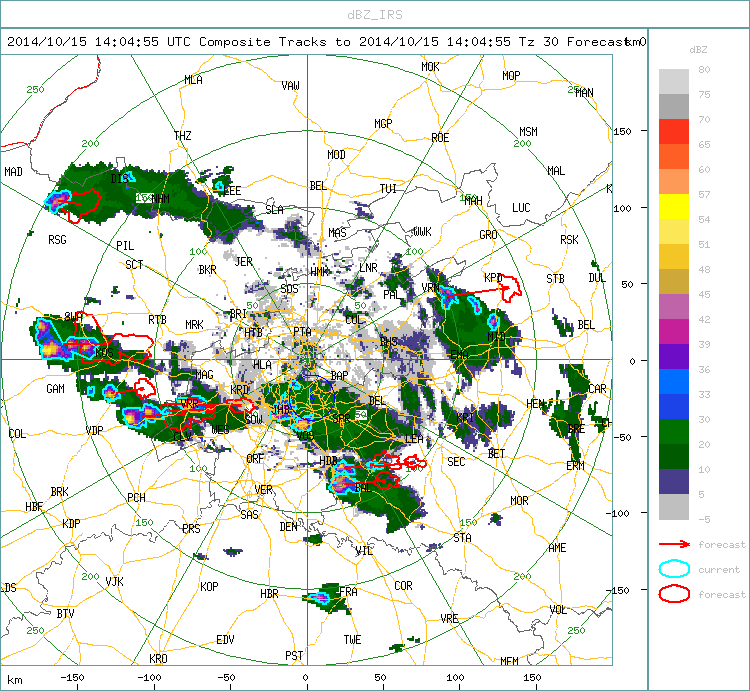Click the KPD station label
750x691 pixels.
493,278
